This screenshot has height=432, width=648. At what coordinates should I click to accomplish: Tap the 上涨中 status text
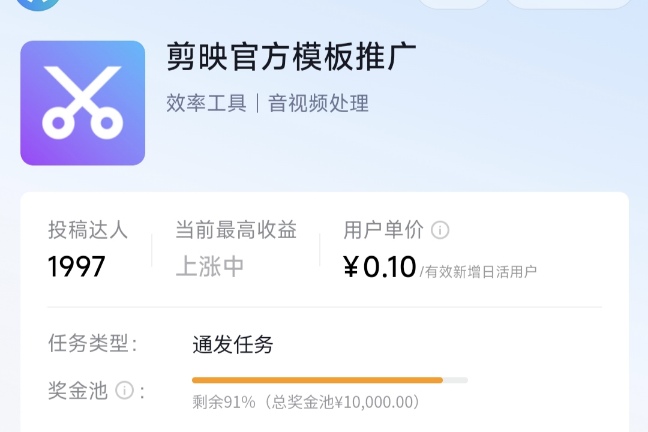pyautogui.click(x=210, y=267)
